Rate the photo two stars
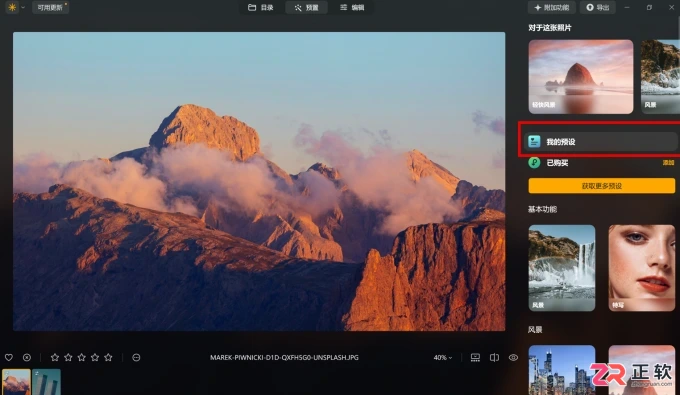Screen dimensions: 680x395 pos(68,357)
